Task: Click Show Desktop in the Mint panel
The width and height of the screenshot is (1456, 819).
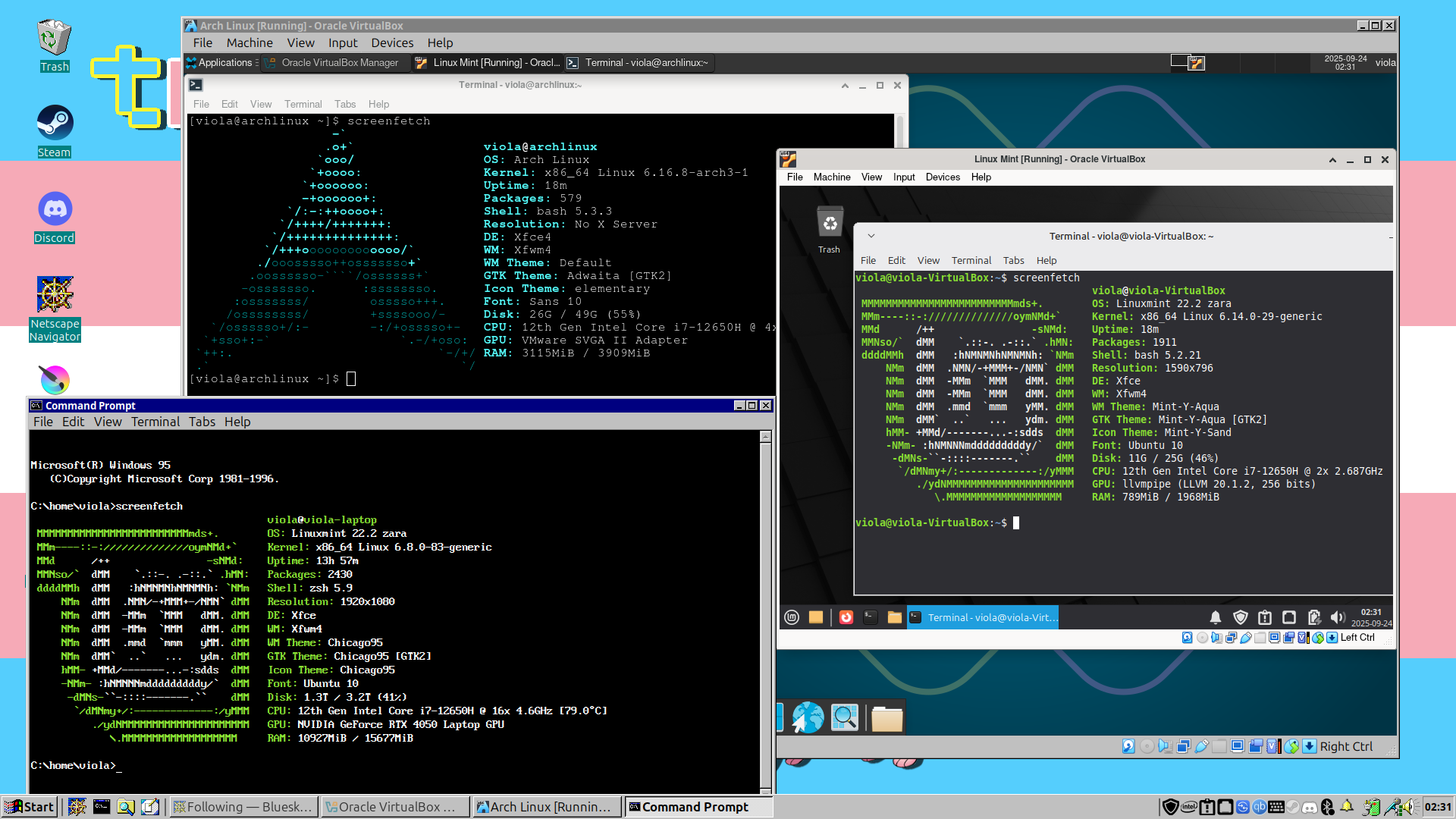Action: point(816,617)
